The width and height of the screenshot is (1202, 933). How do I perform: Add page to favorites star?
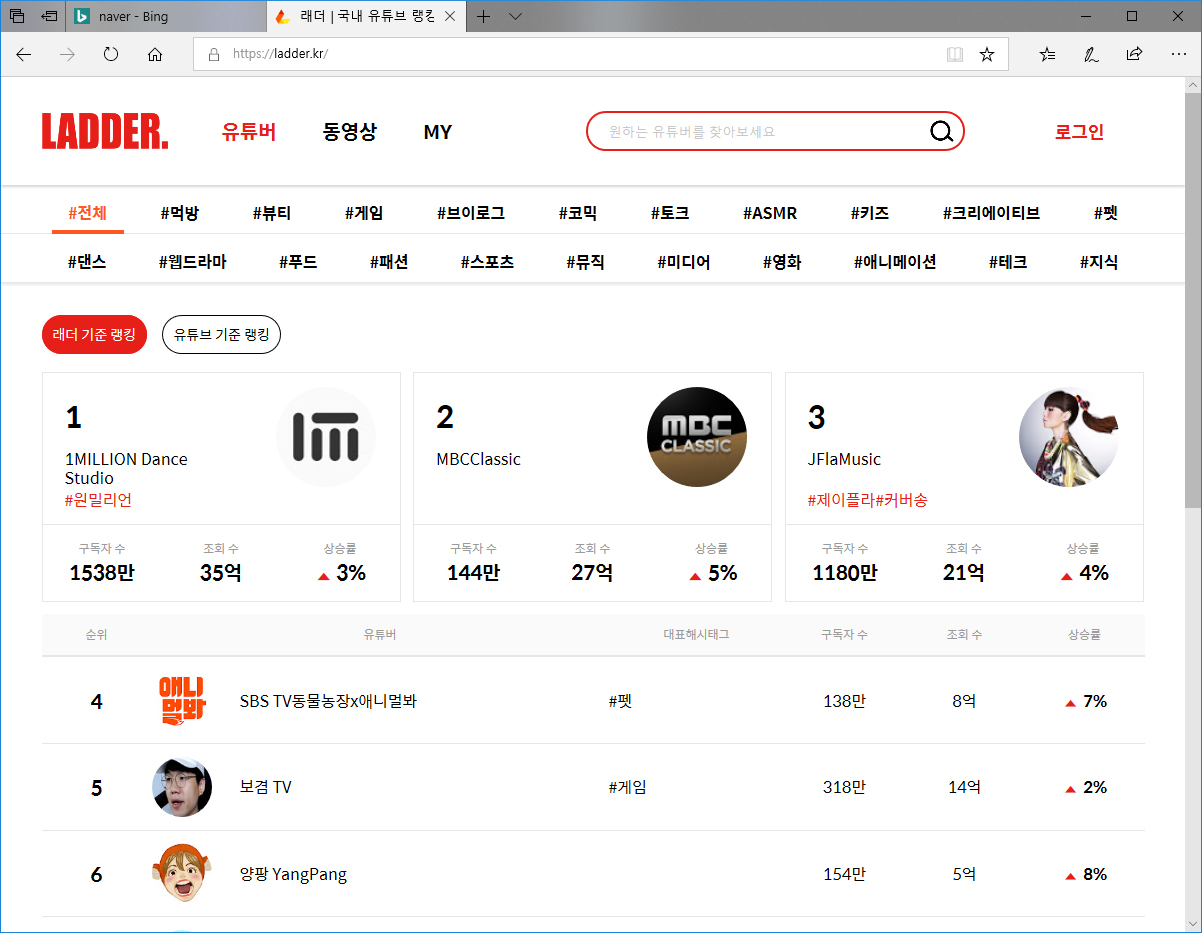987,55
